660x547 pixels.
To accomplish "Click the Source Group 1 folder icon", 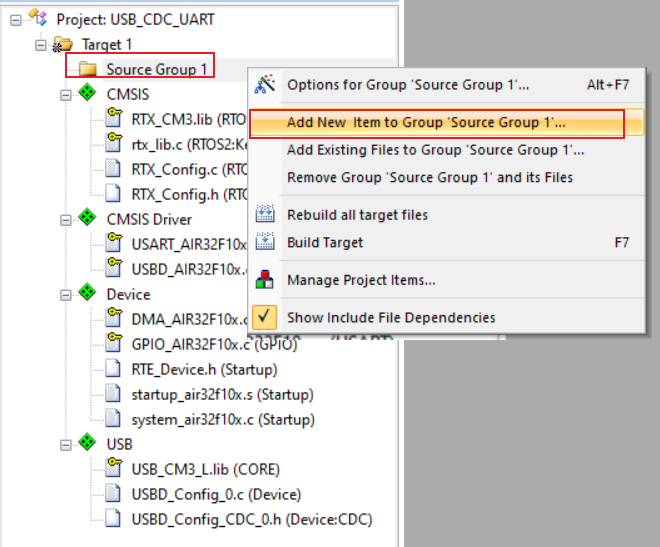I will (88, 69).
